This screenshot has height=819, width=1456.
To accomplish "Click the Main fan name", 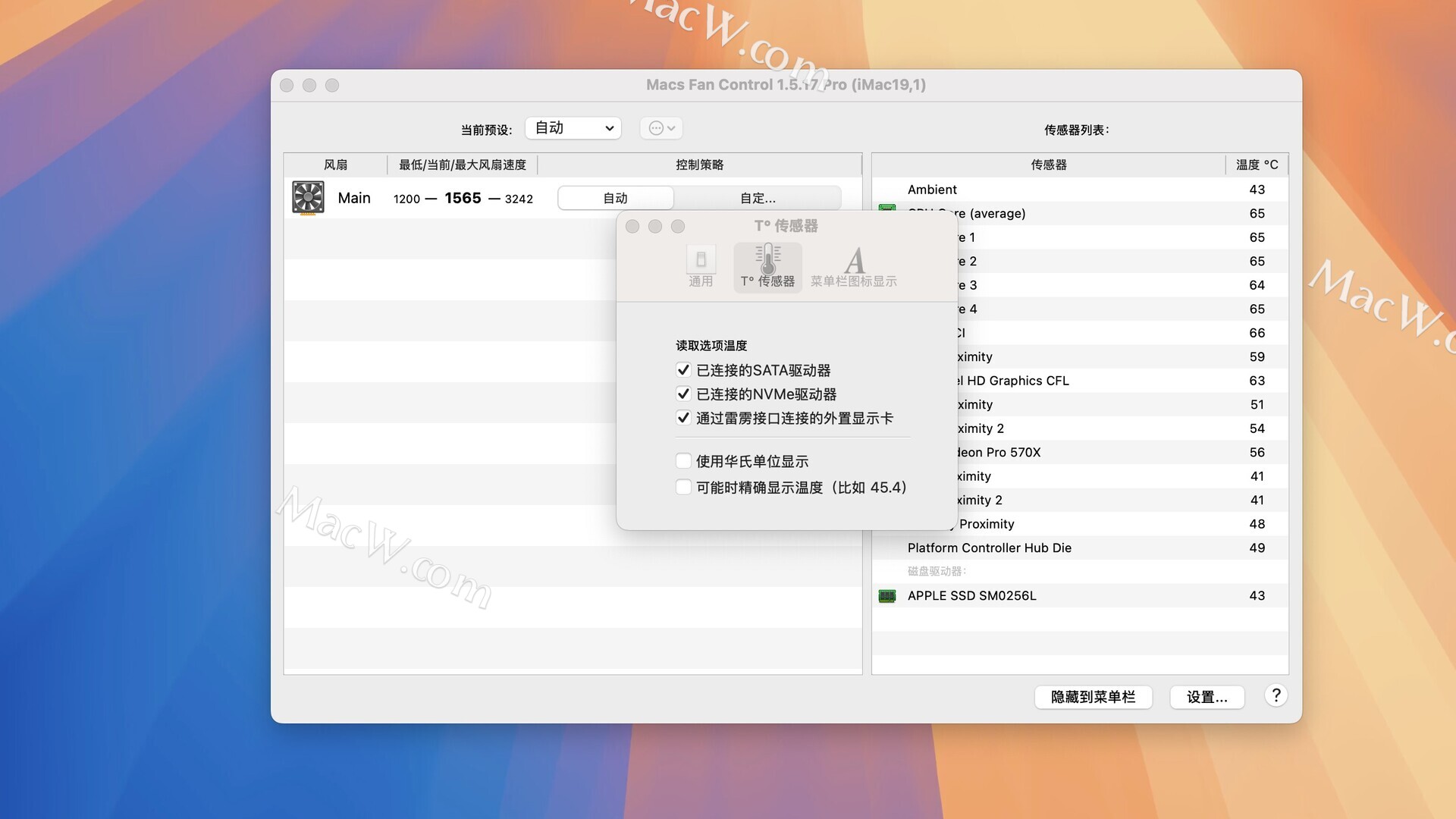I will (x=354, y=198).
